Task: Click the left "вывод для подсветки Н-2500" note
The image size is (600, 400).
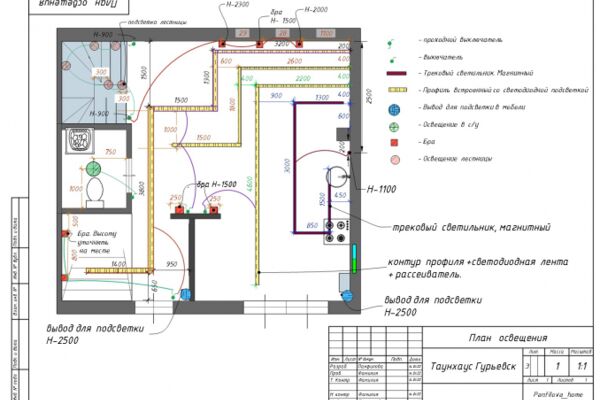Action: coord(95,334)
